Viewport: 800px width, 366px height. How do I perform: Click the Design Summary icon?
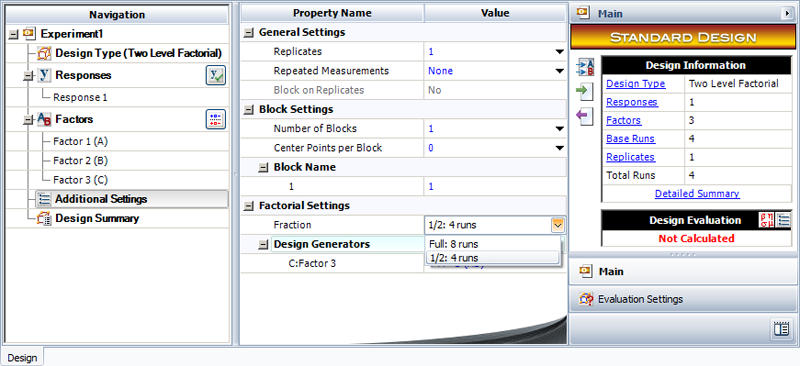point(44,219)
